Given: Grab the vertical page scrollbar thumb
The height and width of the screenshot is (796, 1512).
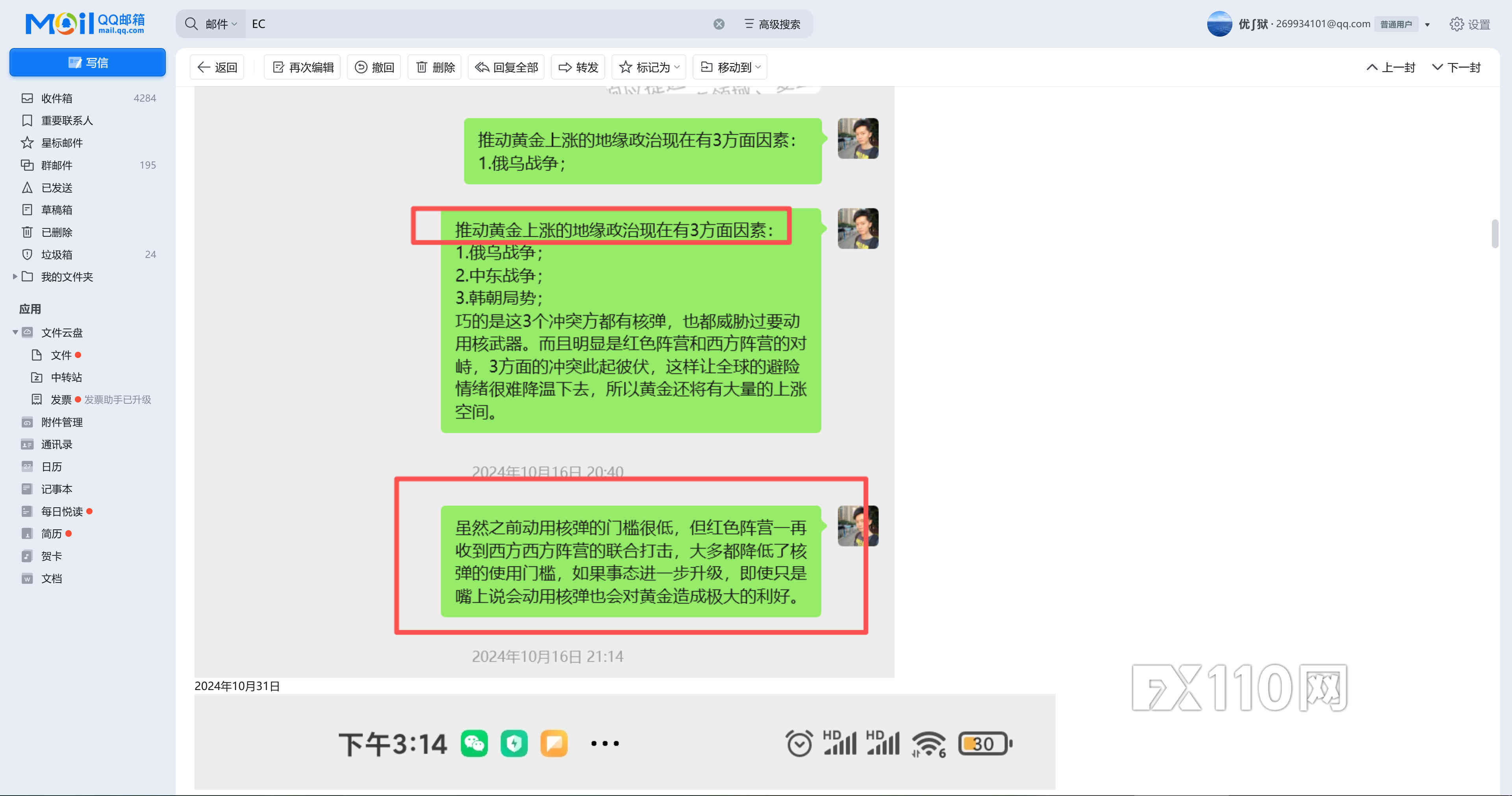Looking at the screenshot, I should pos(1494,234).
